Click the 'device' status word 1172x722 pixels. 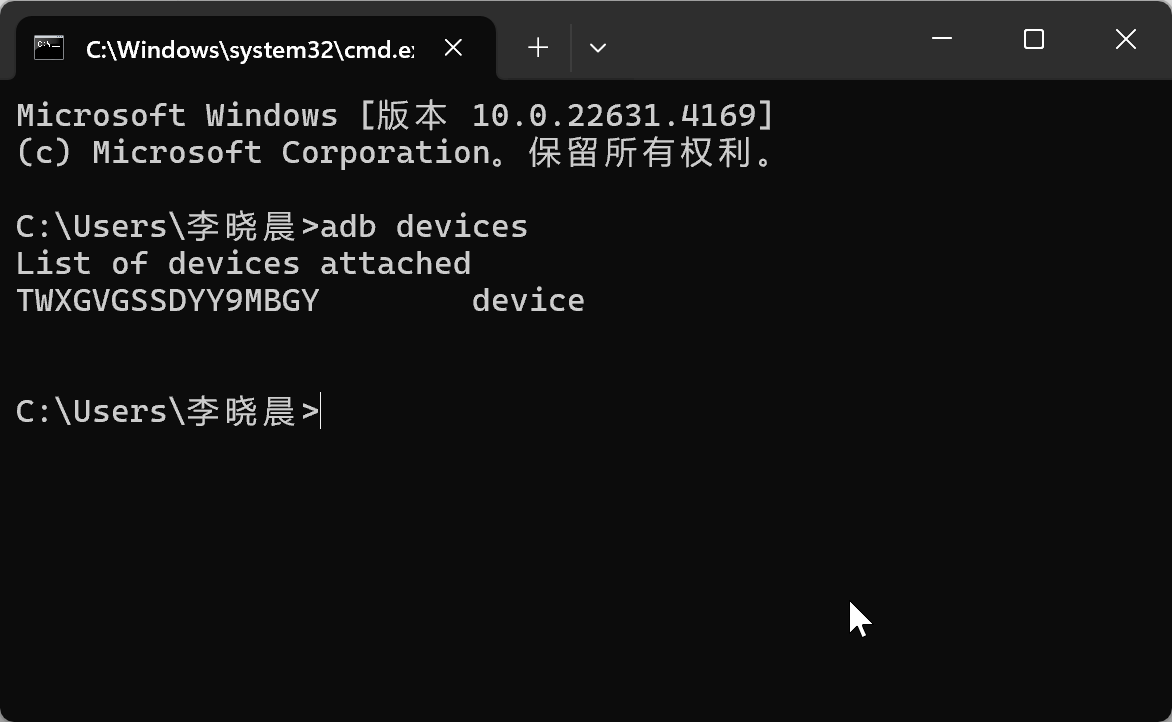coord(528,300)
